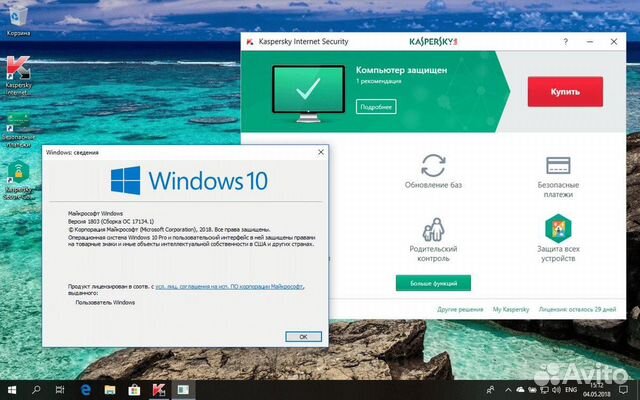Screen dimensions: 640x400
Task: Switch to Kaspersky taskbar icon
Action: pos(158,390)
